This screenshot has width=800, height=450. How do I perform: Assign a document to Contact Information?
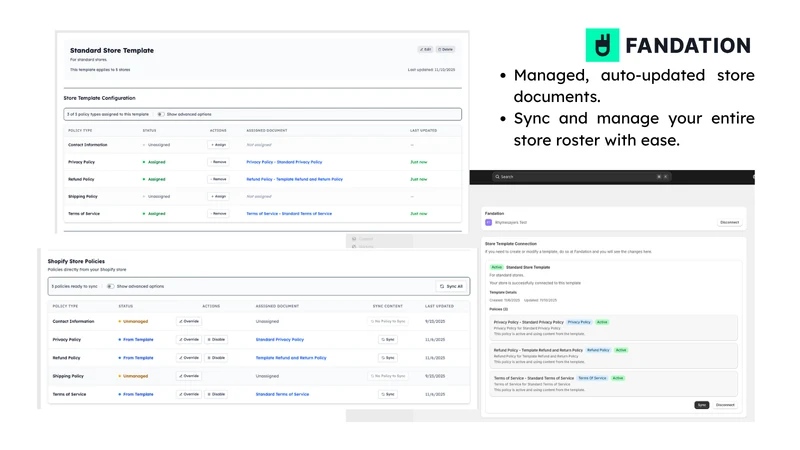point(218,145)
